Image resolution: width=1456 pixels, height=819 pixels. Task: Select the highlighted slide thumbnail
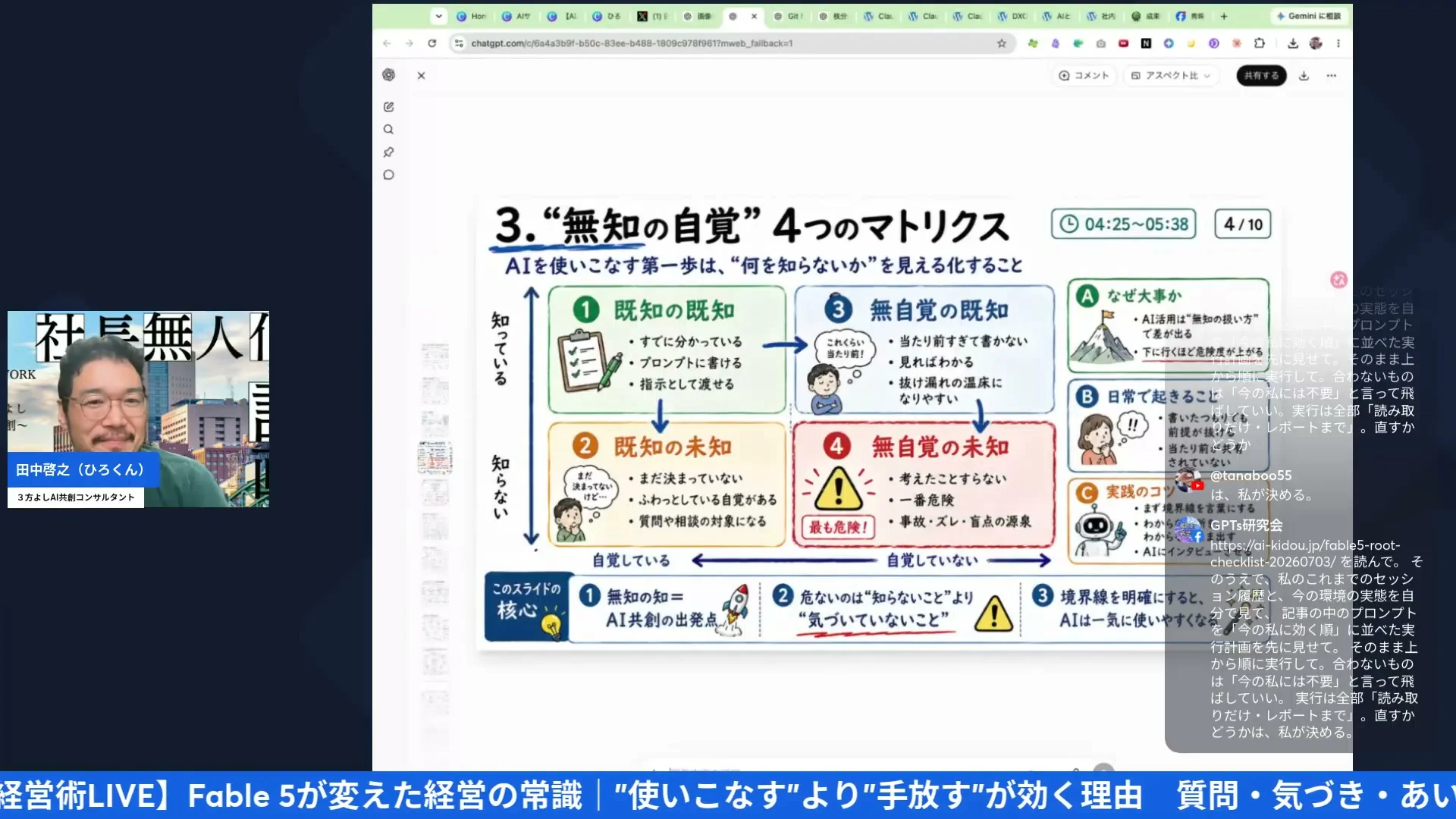tap(435, 458)
